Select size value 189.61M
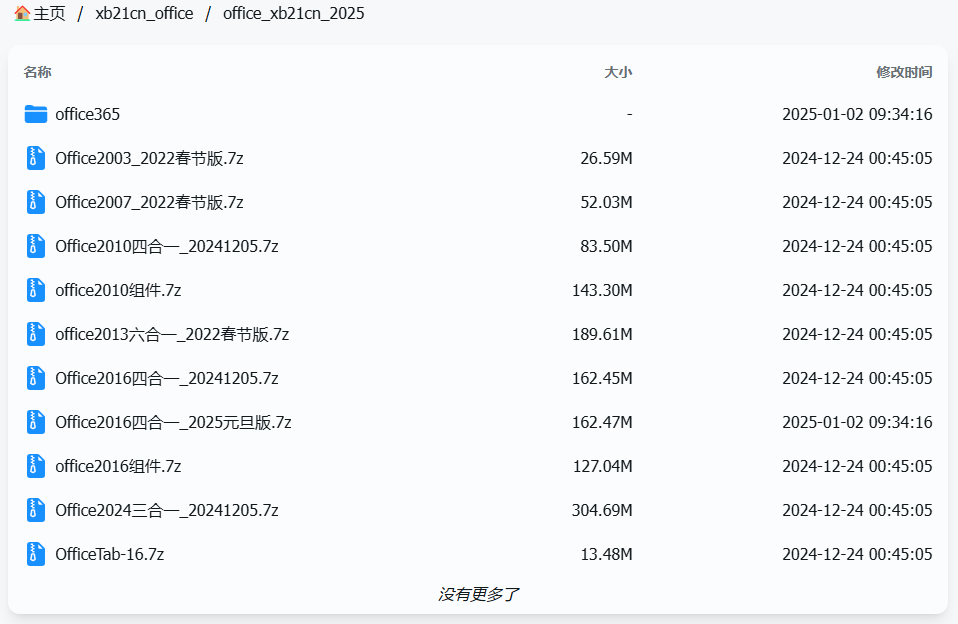This screenshot has width=958, height=624. pyautogui.click(x=602, y=334)
